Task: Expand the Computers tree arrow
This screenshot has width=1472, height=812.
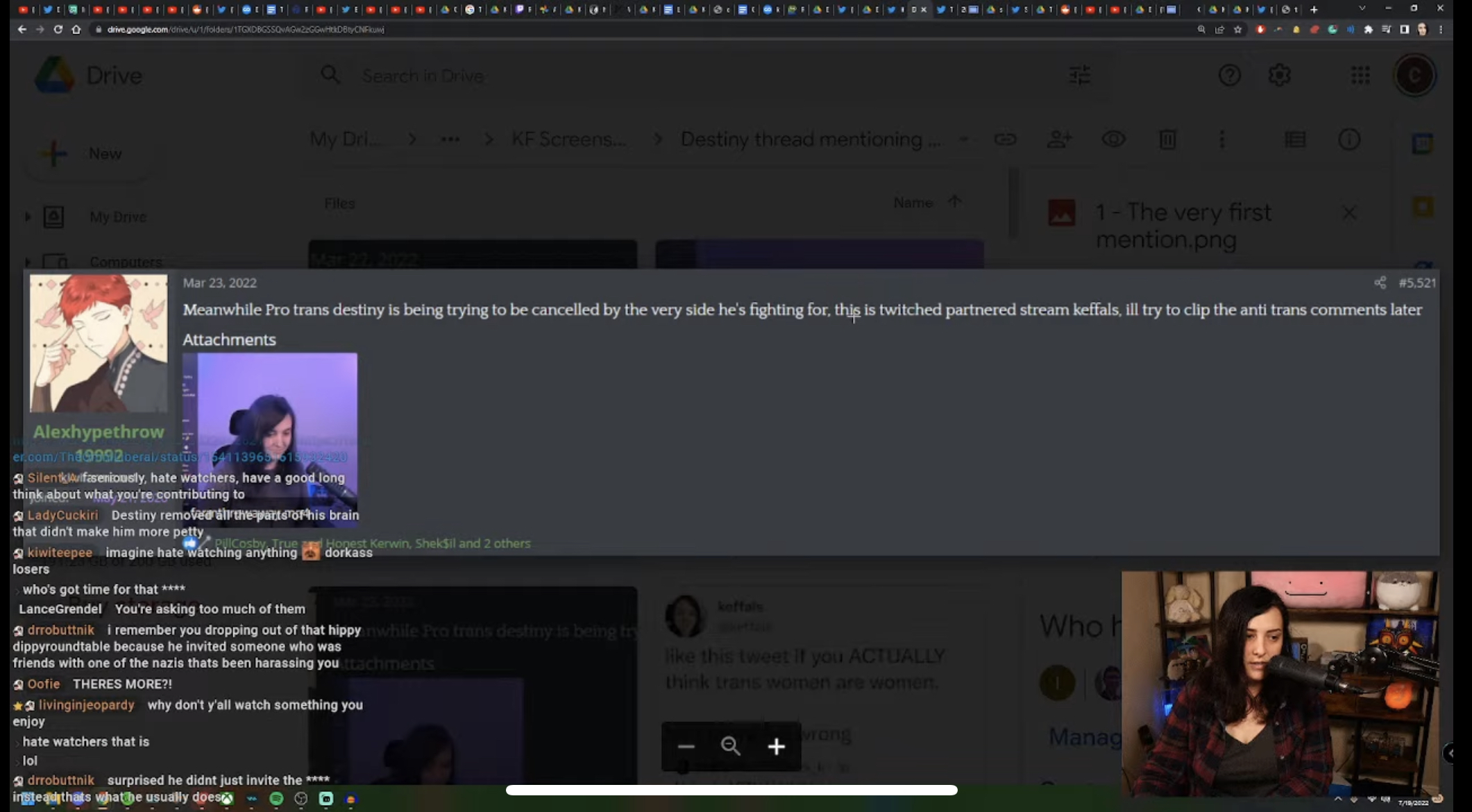Action: coord(28,262)
